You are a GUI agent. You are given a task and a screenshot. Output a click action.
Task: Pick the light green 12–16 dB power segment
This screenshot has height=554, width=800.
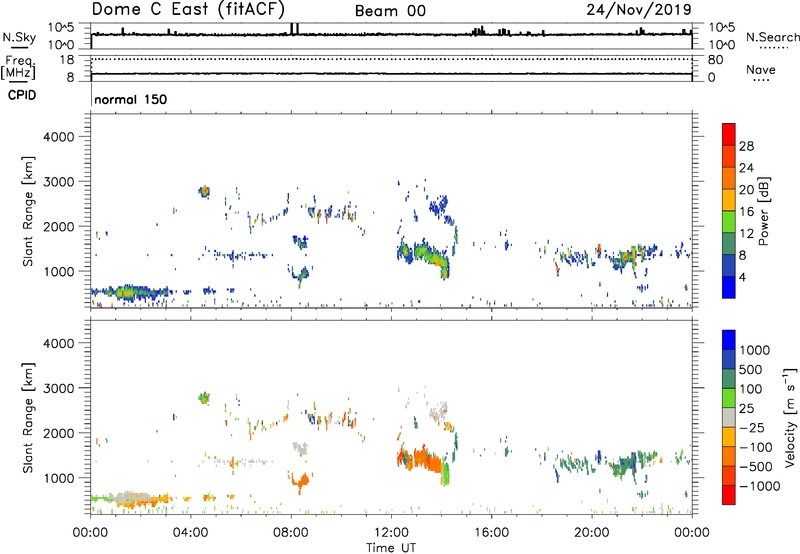pos(729,222)
